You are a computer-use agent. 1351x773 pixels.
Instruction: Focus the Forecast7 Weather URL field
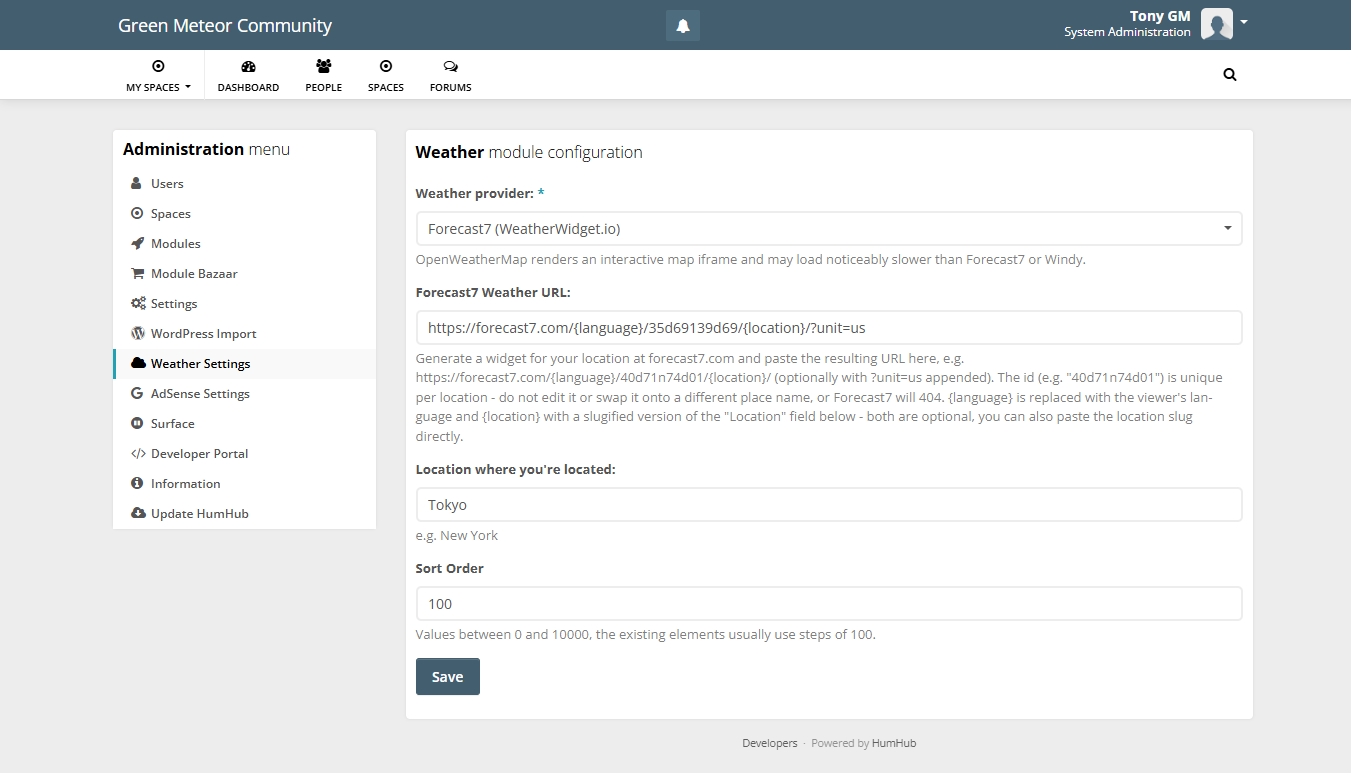tap(829, 327)
